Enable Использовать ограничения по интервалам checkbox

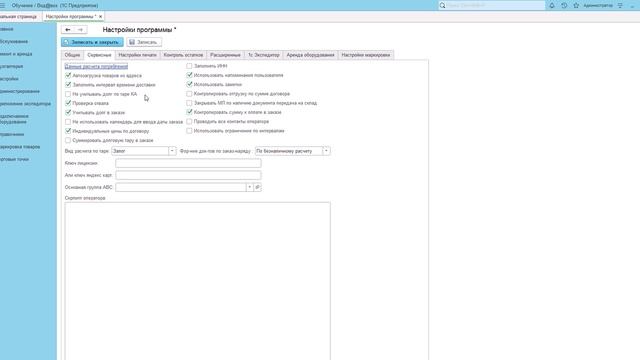click(189, 131)
